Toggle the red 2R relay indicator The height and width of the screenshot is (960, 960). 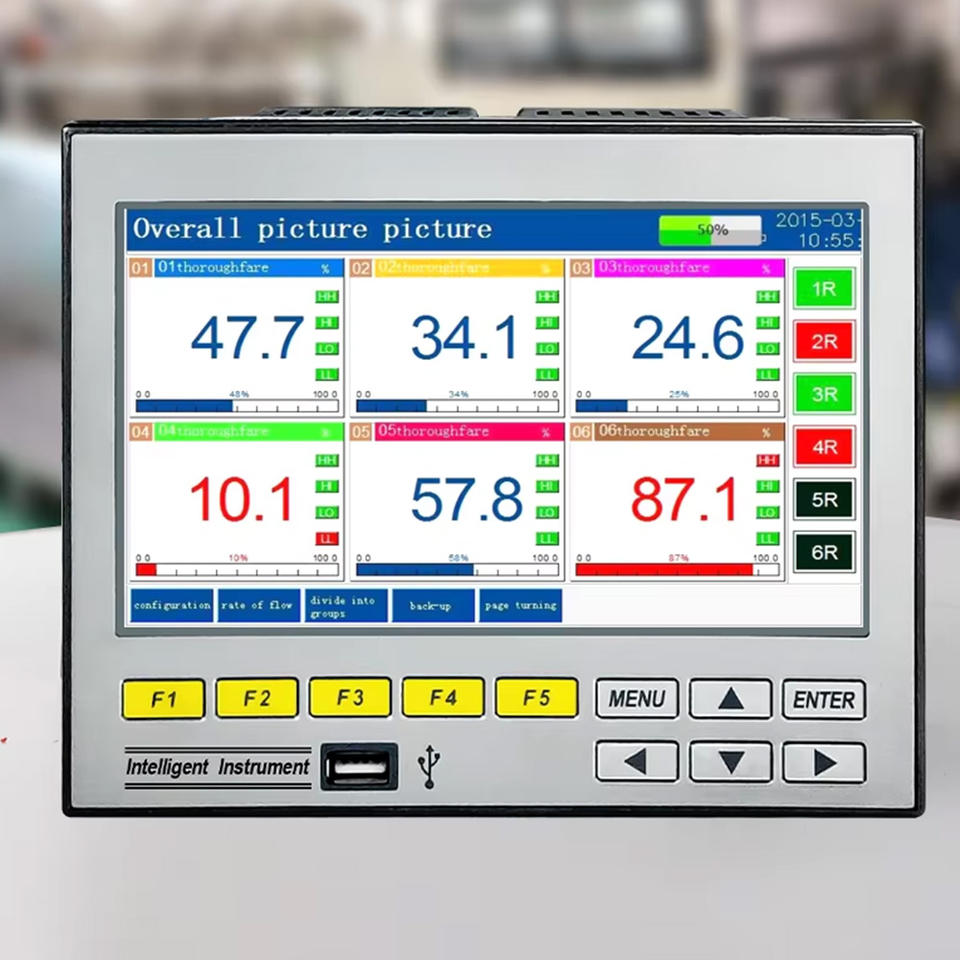824,341
